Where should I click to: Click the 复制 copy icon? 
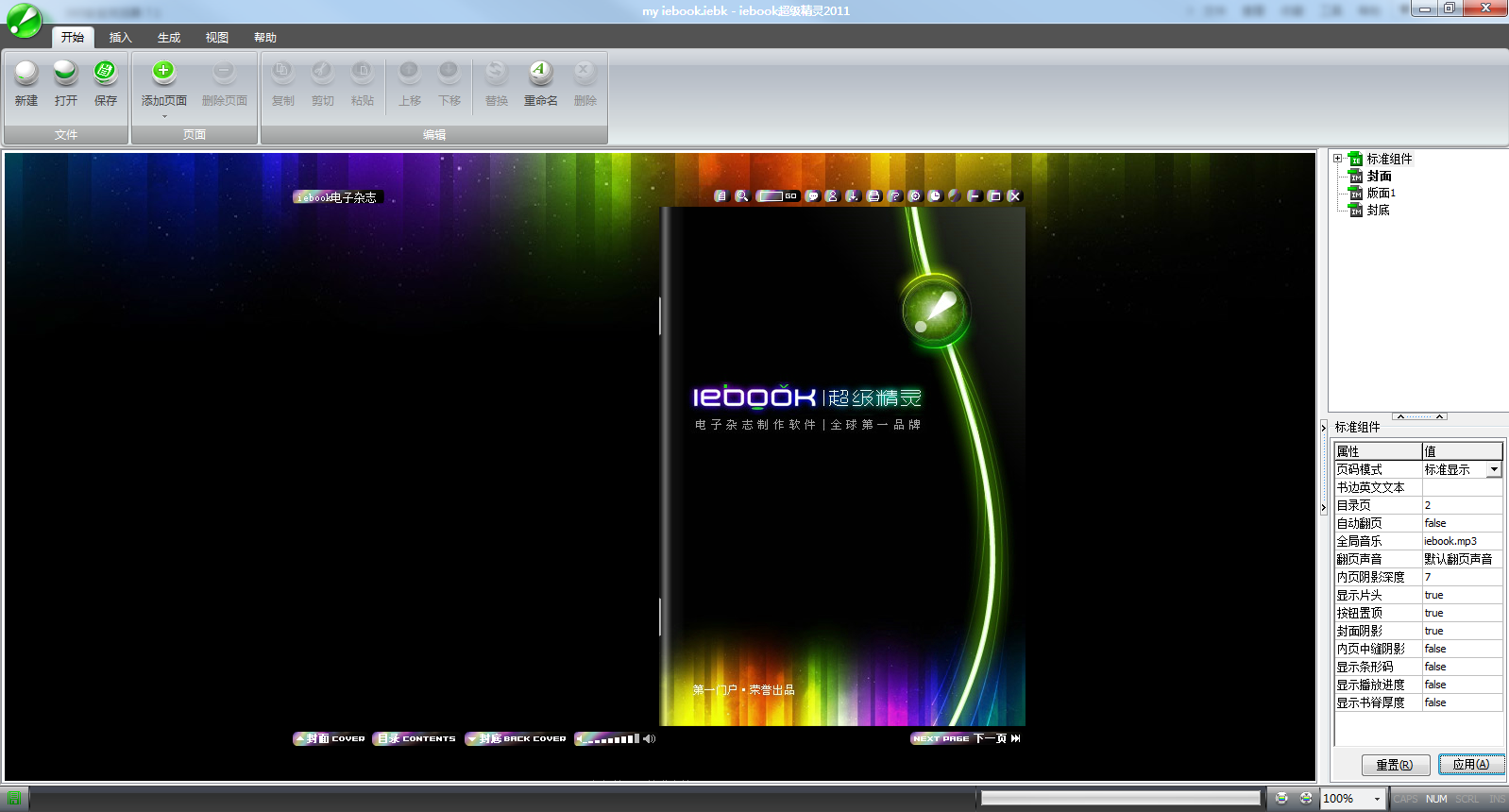click(x=282, y=72)
